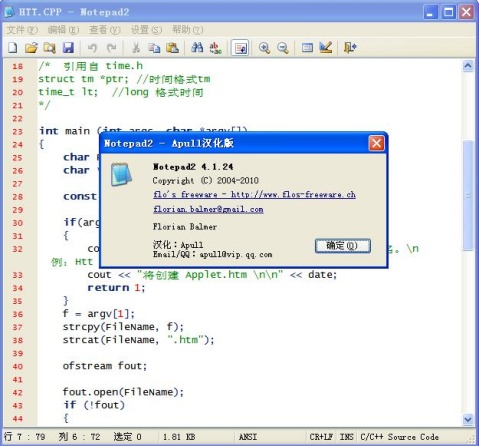Click the 确定 button in About dialog
This screenshot has height=446, width=479.
[343, 246]
